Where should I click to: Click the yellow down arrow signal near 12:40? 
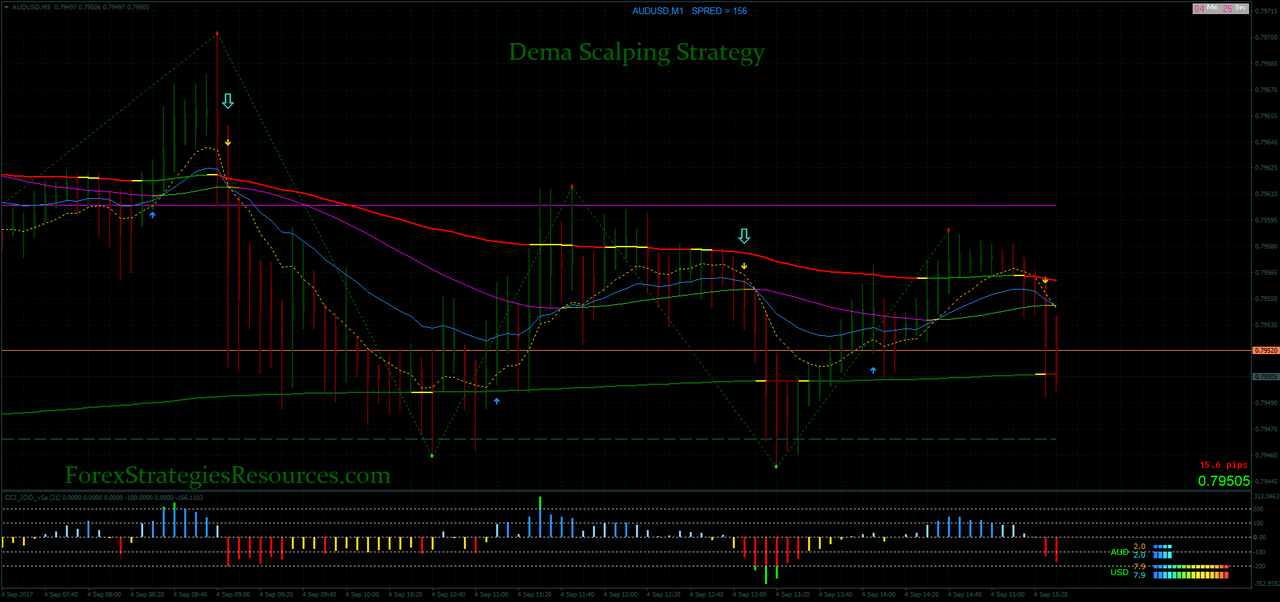click(744, 267)
